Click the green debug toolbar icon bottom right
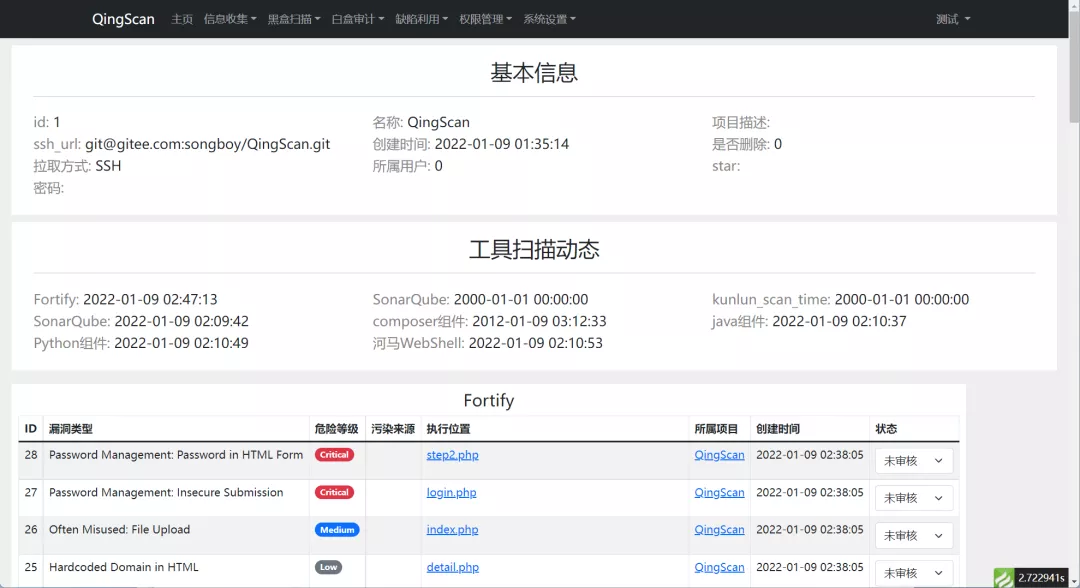The width and height of the screenshot is (1080, 588). coord(1003,576)
